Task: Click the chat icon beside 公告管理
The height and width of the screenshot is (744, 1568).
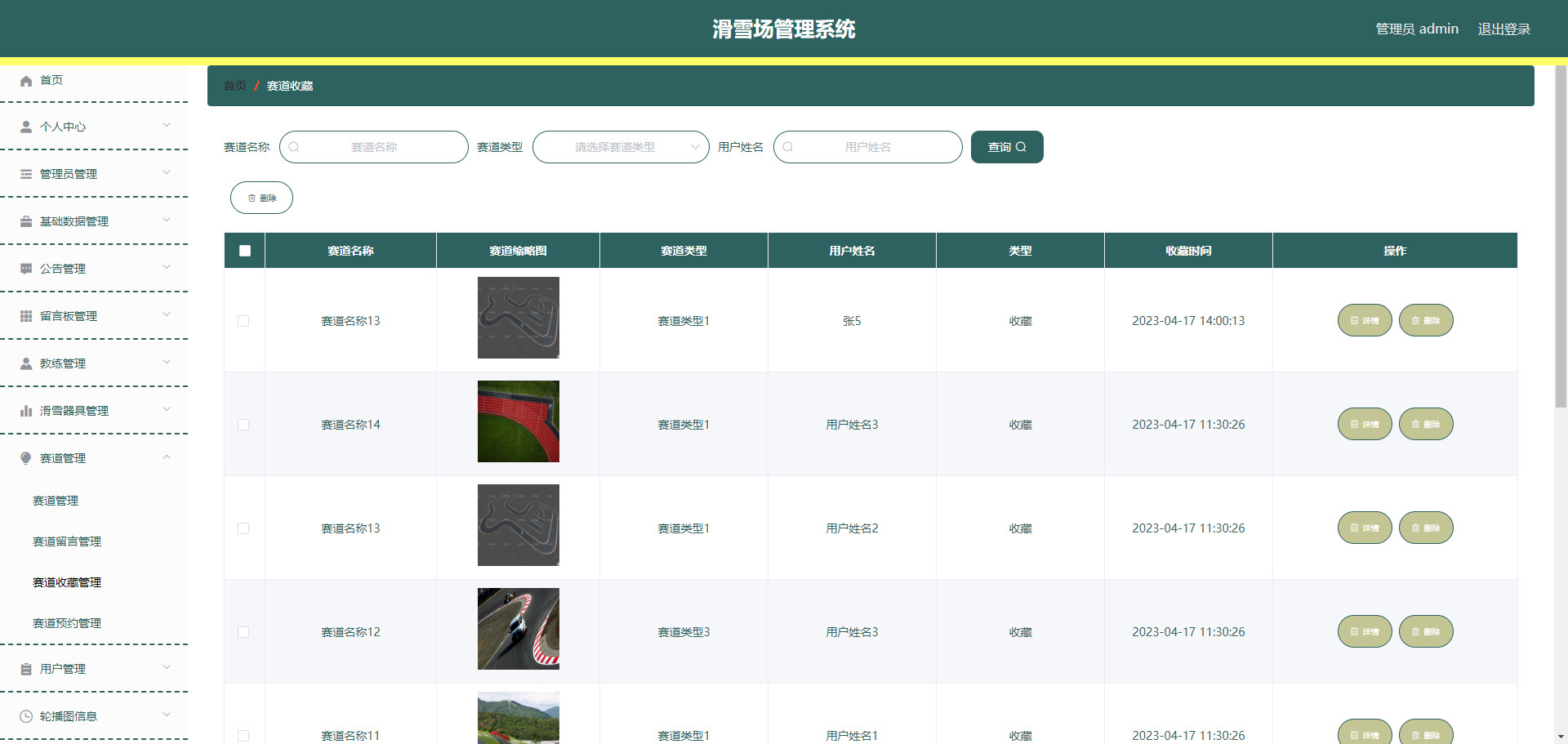Action: click(26, 270)
